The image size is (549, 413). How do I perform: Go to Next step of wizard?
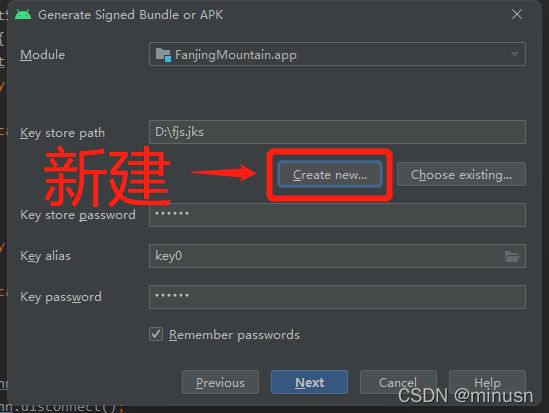(309, 382)
